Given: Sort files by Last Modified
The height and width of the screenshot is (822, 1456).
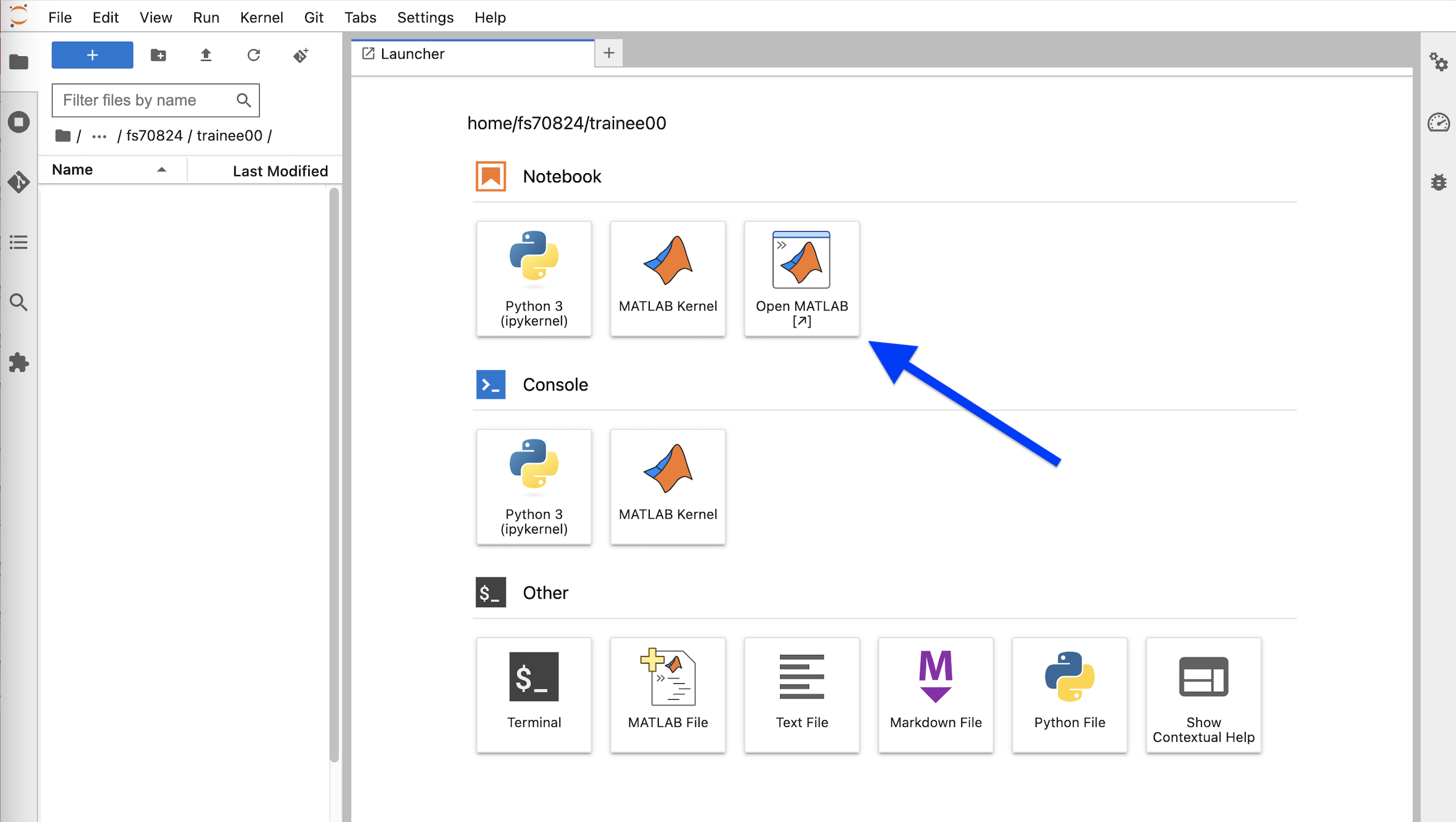Looking at the screenshot, I should tap(280, 171).
